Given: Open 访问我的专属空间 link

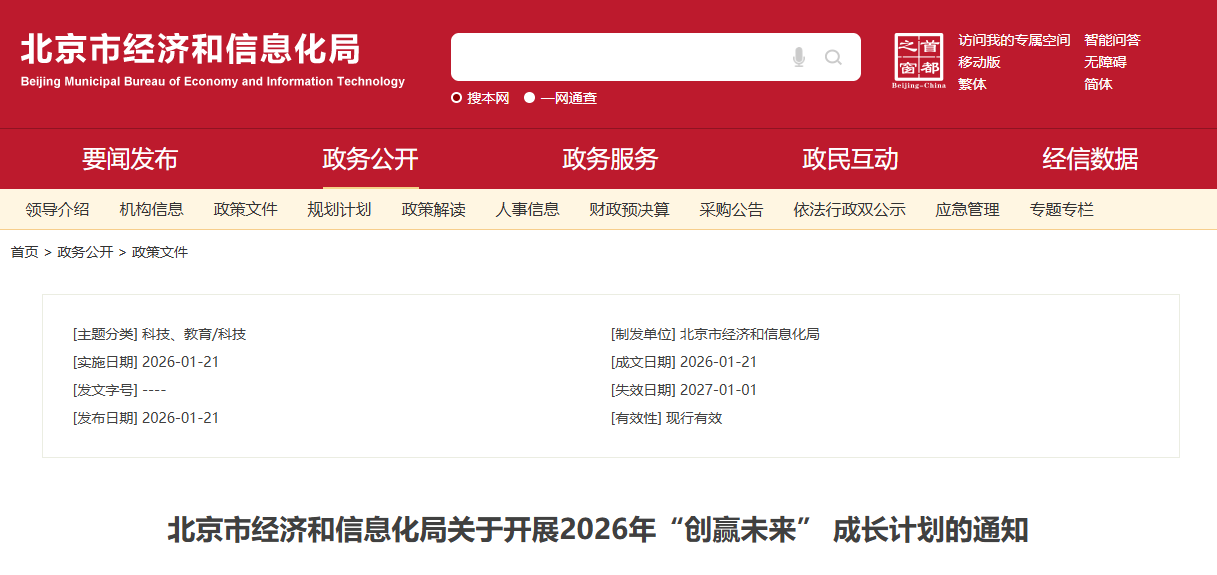Looking at the screenshot, I should coord(1014,40).
